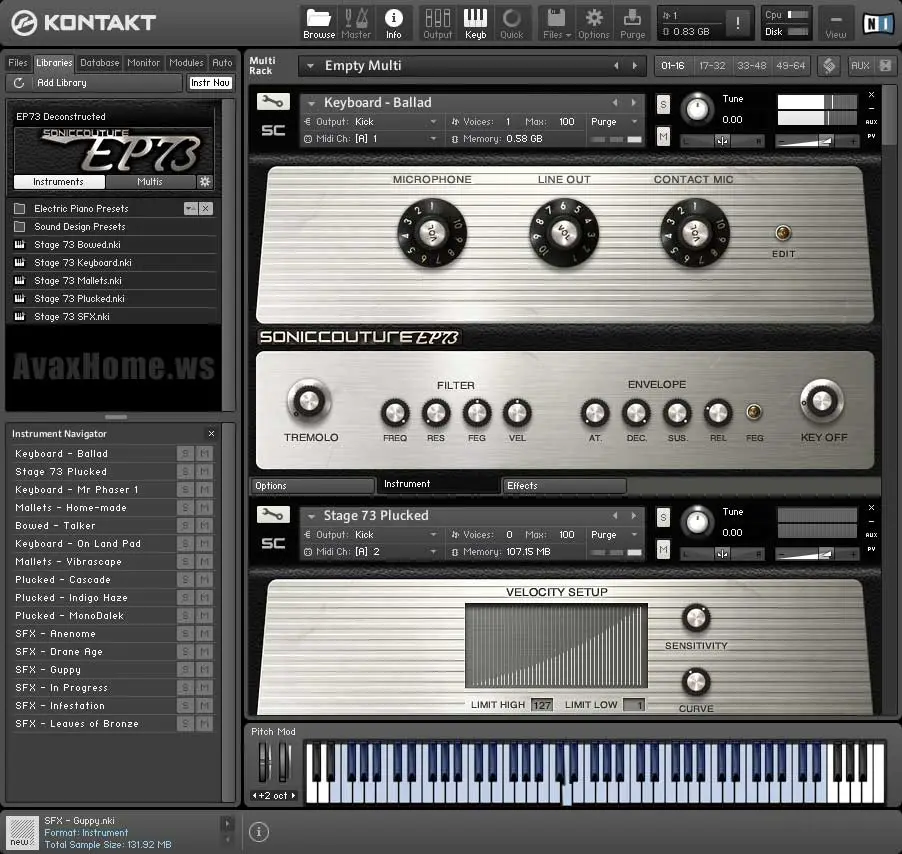
Task: Open Output Kick dropdown for Keyboard - Ballad
Action: [x=371, y=122]
